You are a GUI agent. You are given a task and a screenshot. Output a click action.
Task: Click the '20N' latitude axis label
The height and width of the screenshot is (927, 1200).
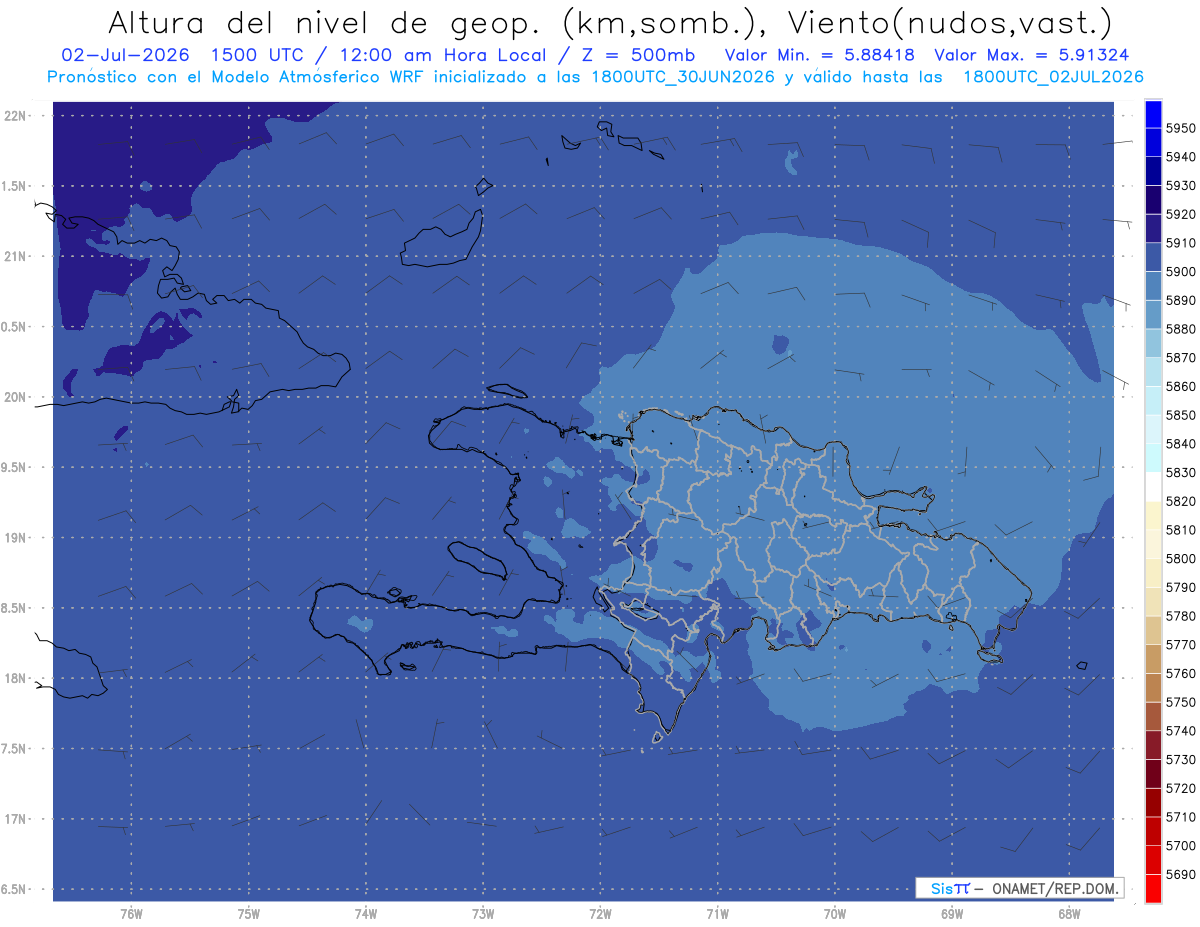tap(16, 397)
